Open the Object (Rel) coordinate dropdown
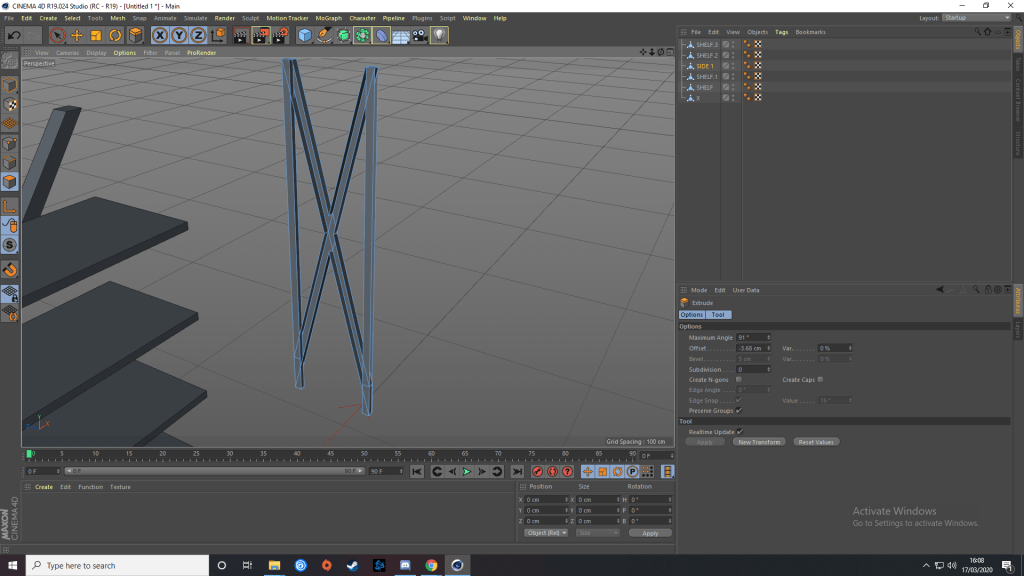Viewport: 1024px width, 576px height. 545,533
